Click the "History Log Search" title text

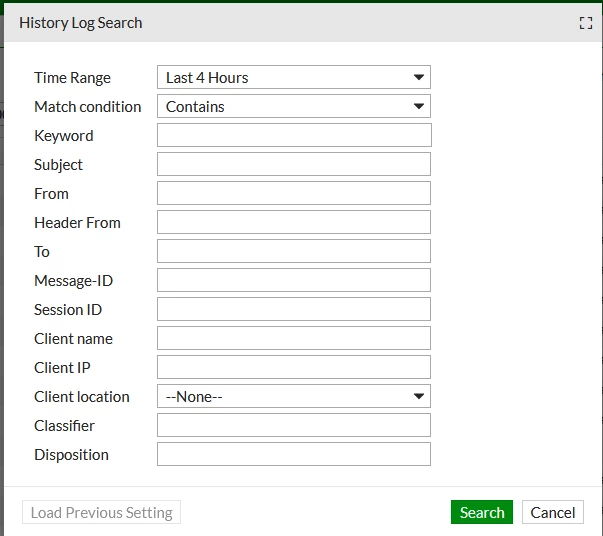click(81, 23)
